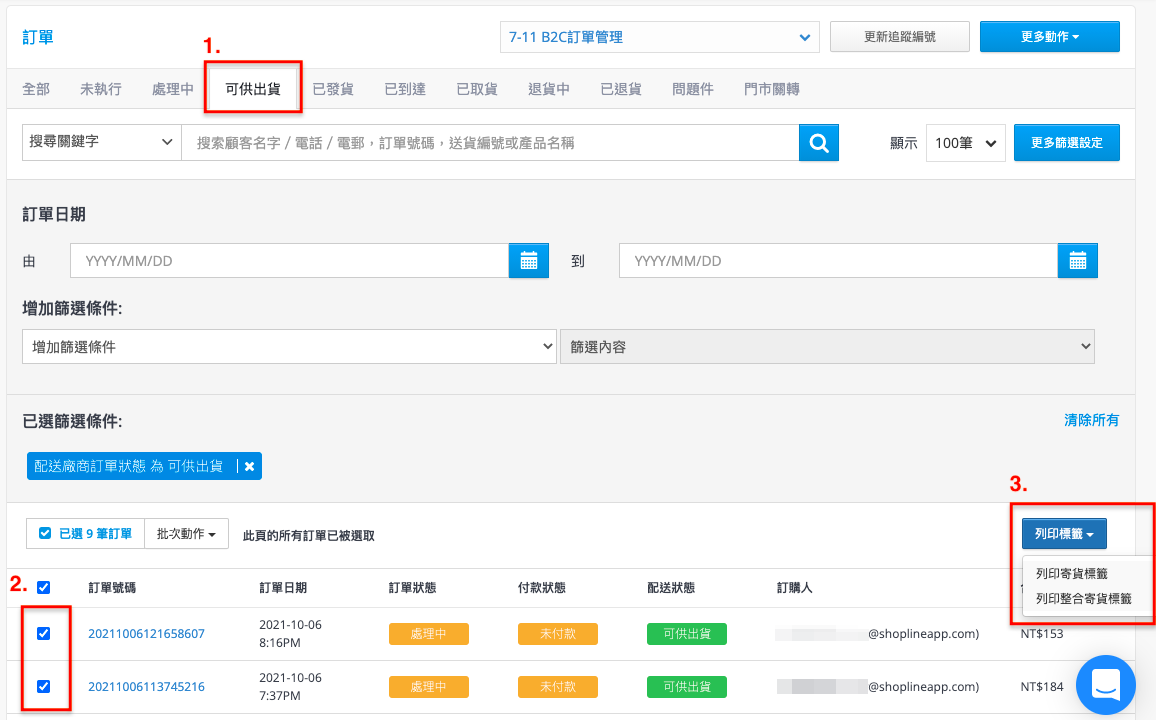Choose 列印寄貨標籤 from the menu
Image resolution: width=1156 pixels, height=720 pixels.
[x=1071, y=573]
